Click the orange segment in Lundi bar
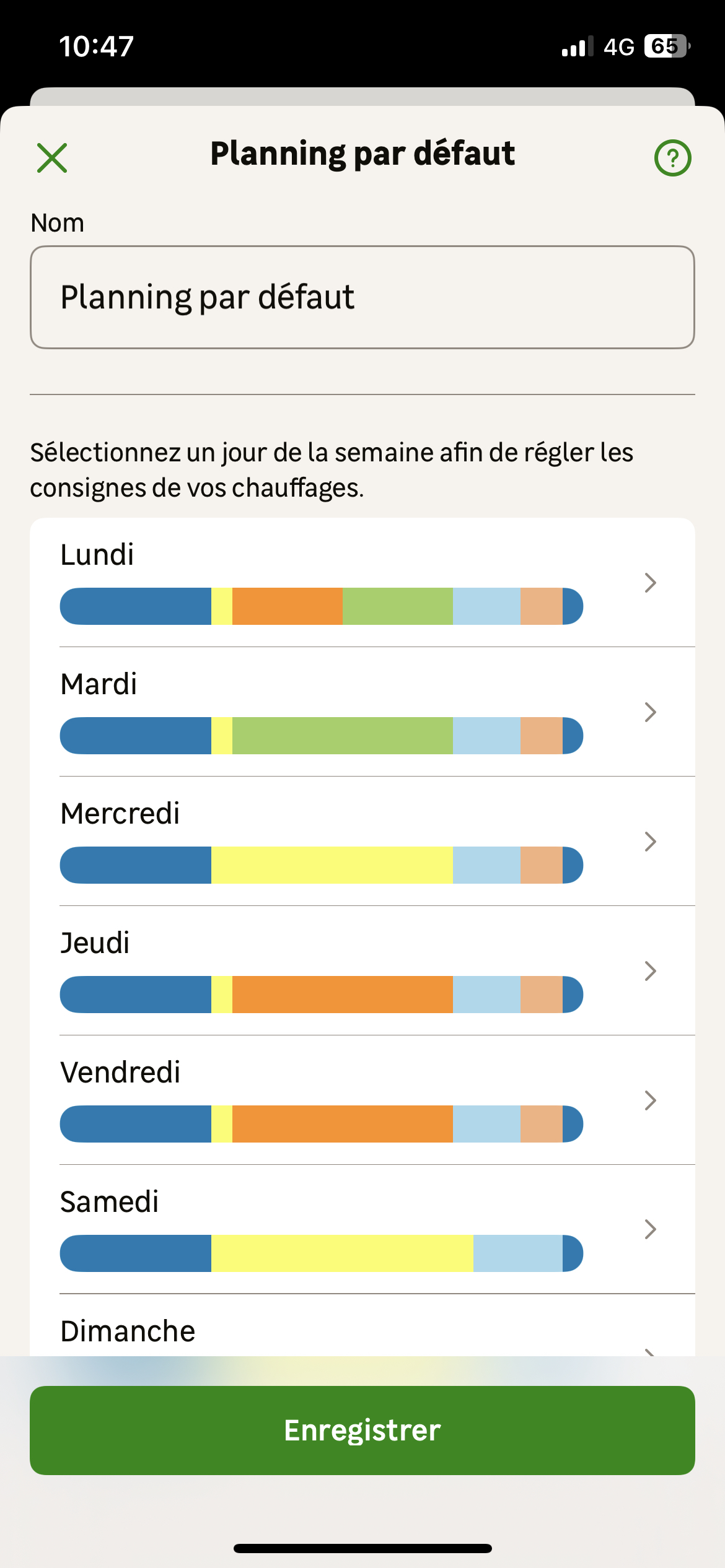Screen dimensions: 725x1568 coord(288,606)
